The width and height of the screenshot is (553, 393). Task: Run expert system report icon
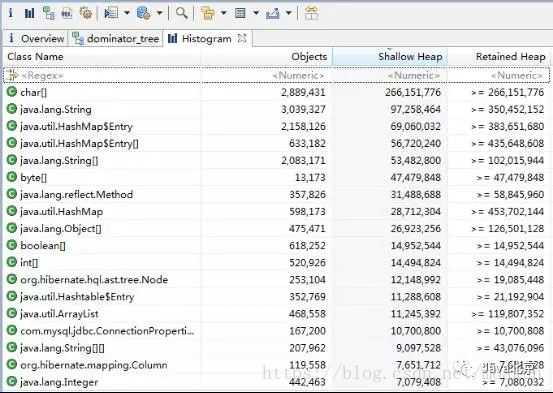111,13
